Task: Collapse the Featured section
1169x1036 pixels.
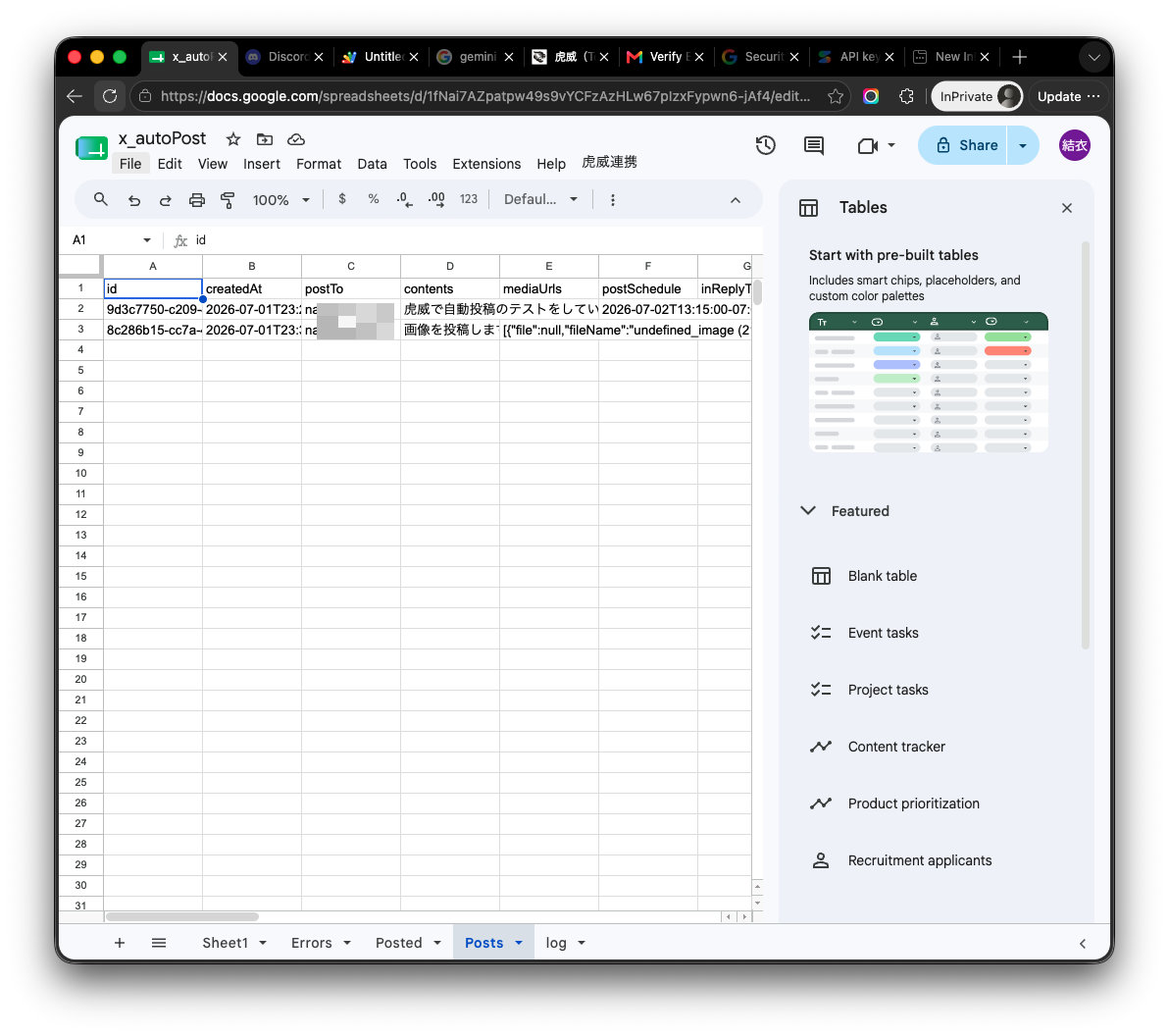Action: tap(807, 511)
